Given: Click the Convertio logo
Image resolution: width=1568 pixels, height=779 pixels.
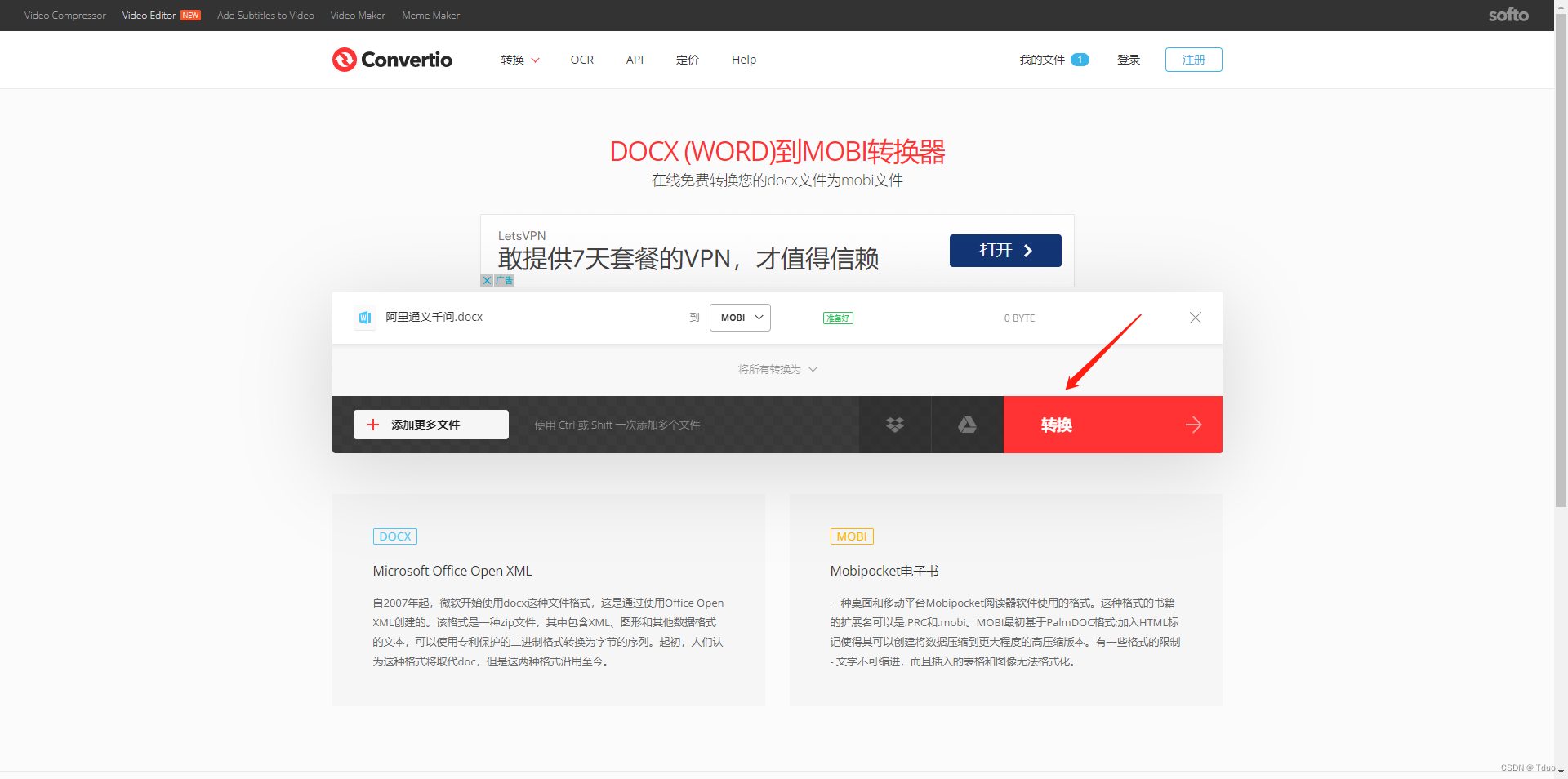Looking at the screenshot, I should coord(392,60).
